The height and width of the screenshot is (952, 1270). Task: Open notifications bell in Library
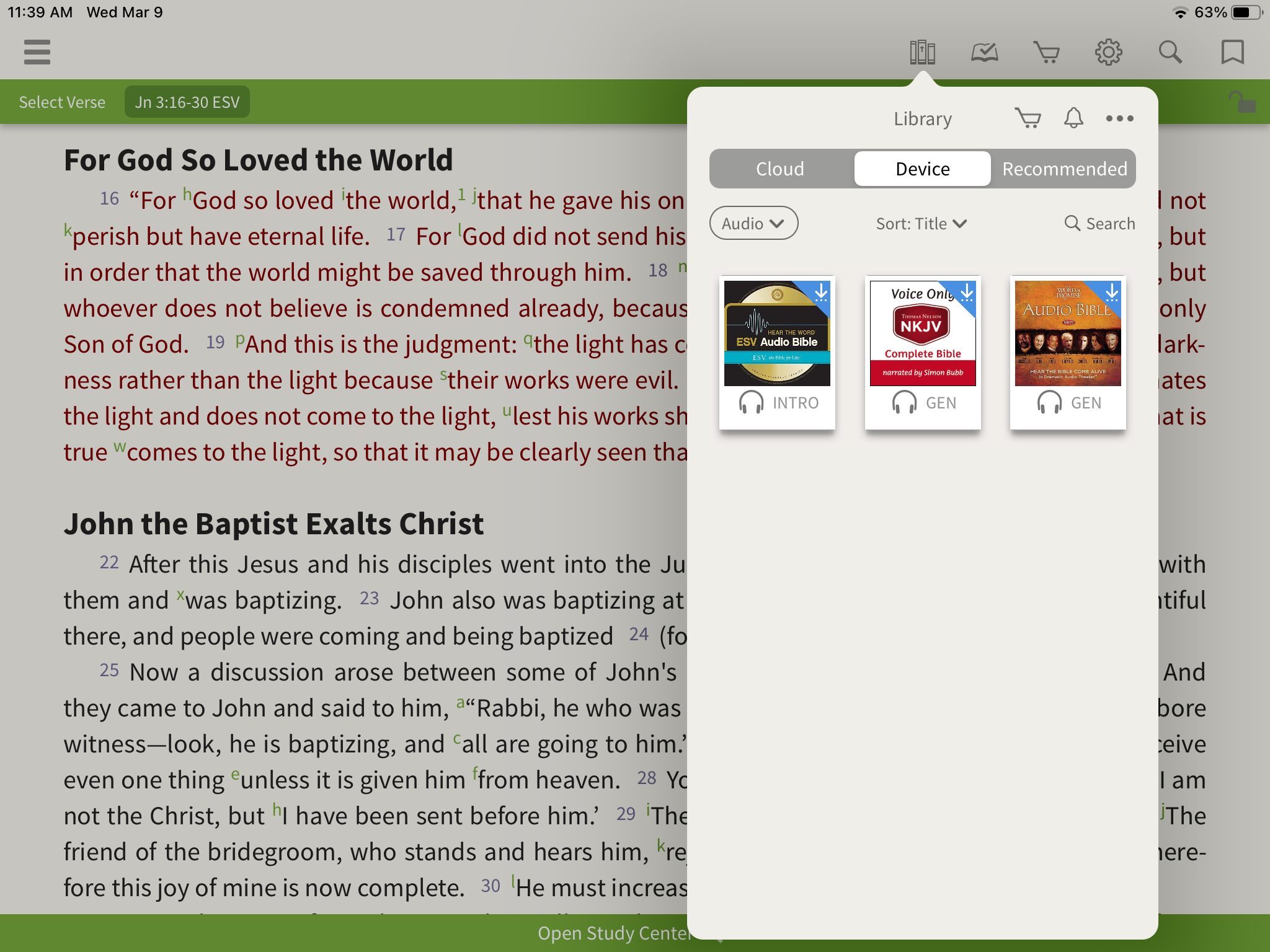point(1073,118)
